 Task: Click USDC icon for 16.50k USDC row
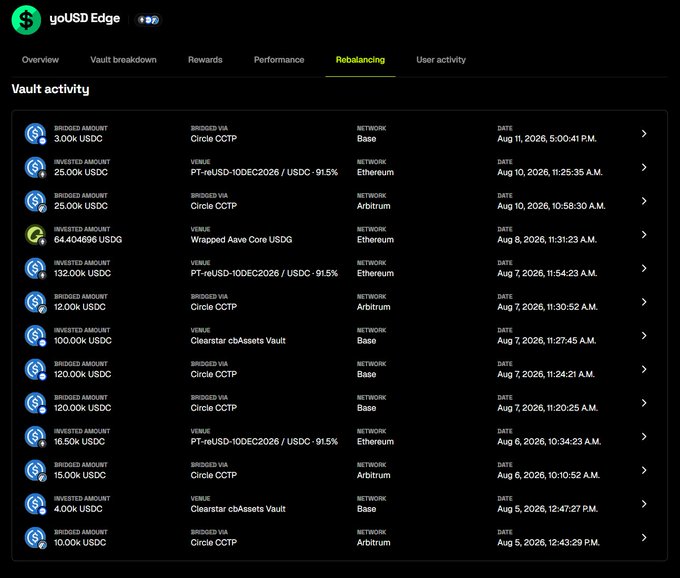[35, 437]
